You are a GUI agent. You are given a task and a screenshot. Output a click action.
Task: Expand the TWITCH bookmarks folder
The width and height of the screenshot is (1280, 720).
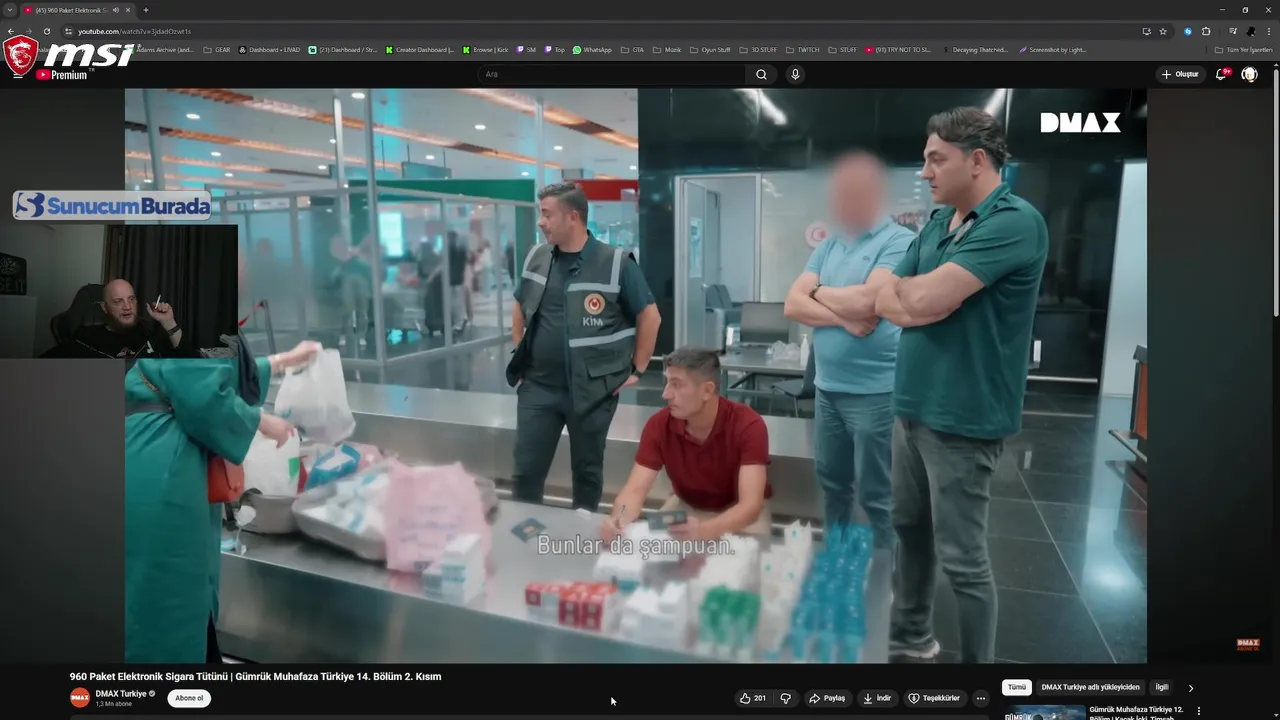pos(803,49)
